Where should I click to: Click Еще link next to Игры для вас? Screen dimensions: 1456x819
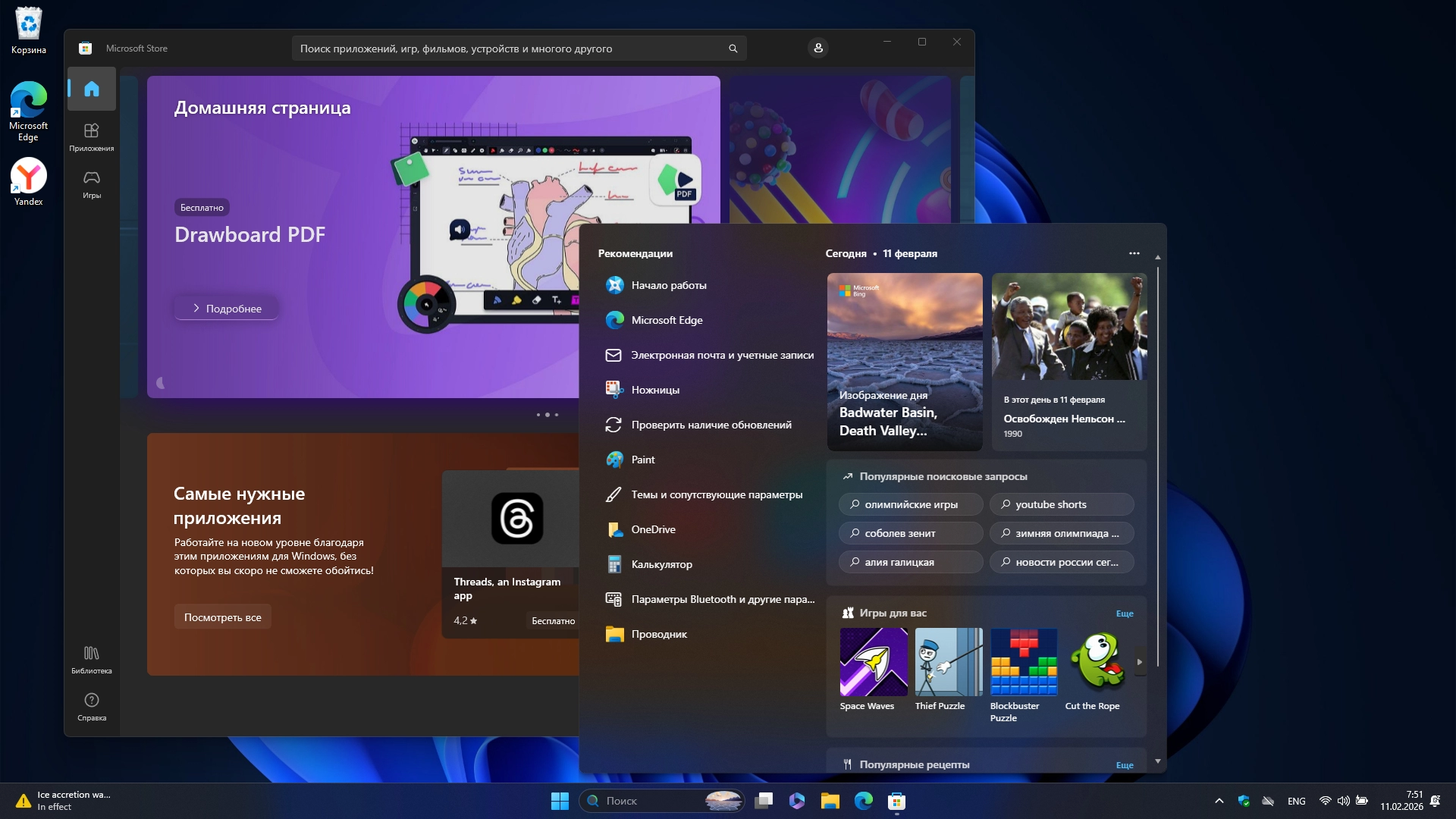coord(1124,613)
